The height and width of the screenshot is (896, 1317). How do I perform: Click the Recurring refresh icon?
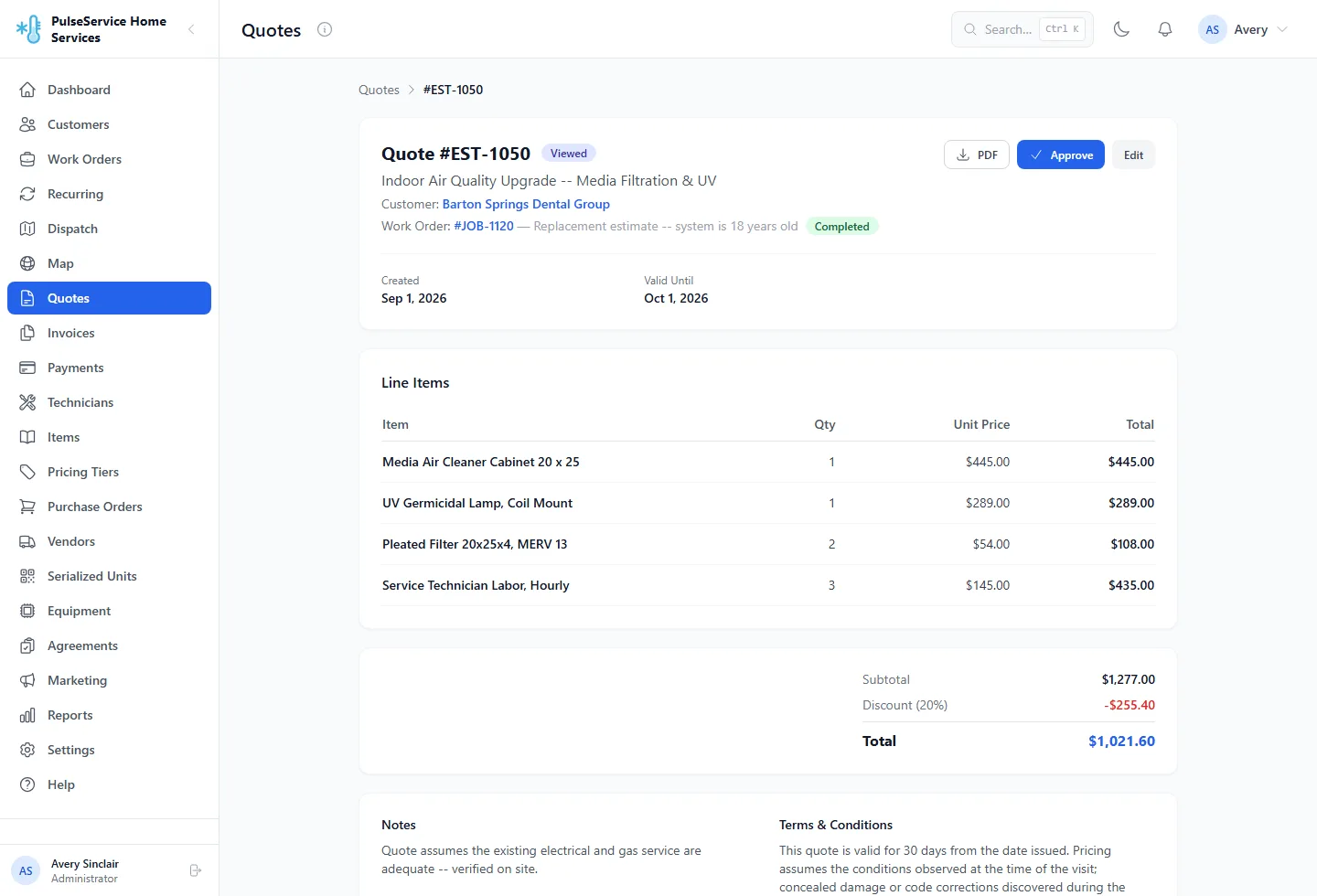pyautogui.click(x=27, y=194)
